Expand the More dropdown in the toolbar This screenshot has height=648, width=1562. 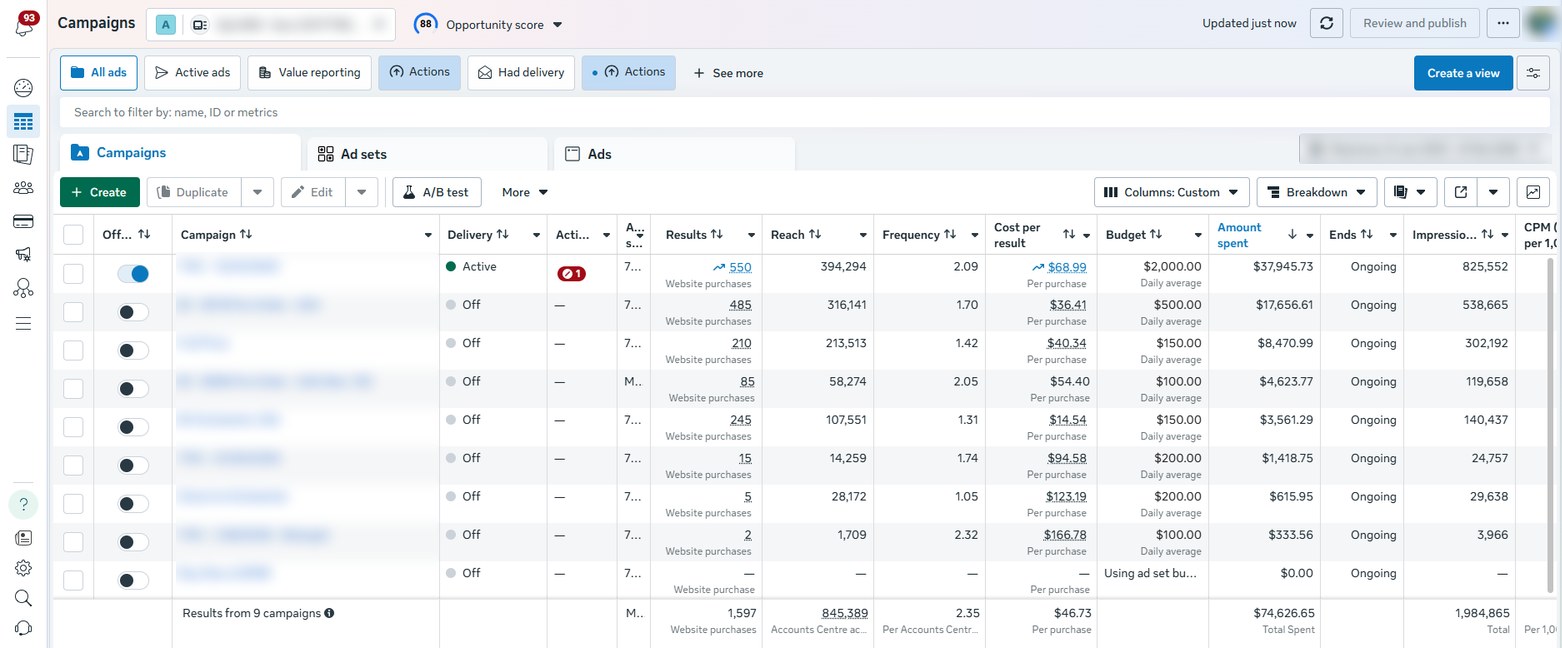tap(525, 192)
